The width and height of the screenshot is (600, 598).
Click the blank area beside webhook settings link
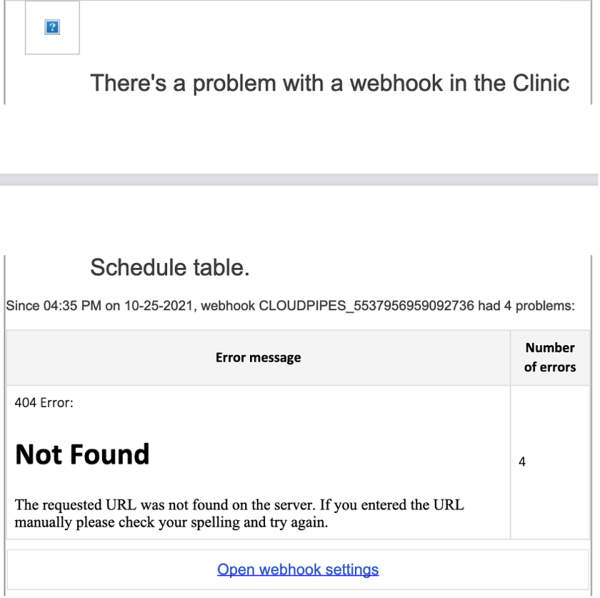(x=482, y=570)
